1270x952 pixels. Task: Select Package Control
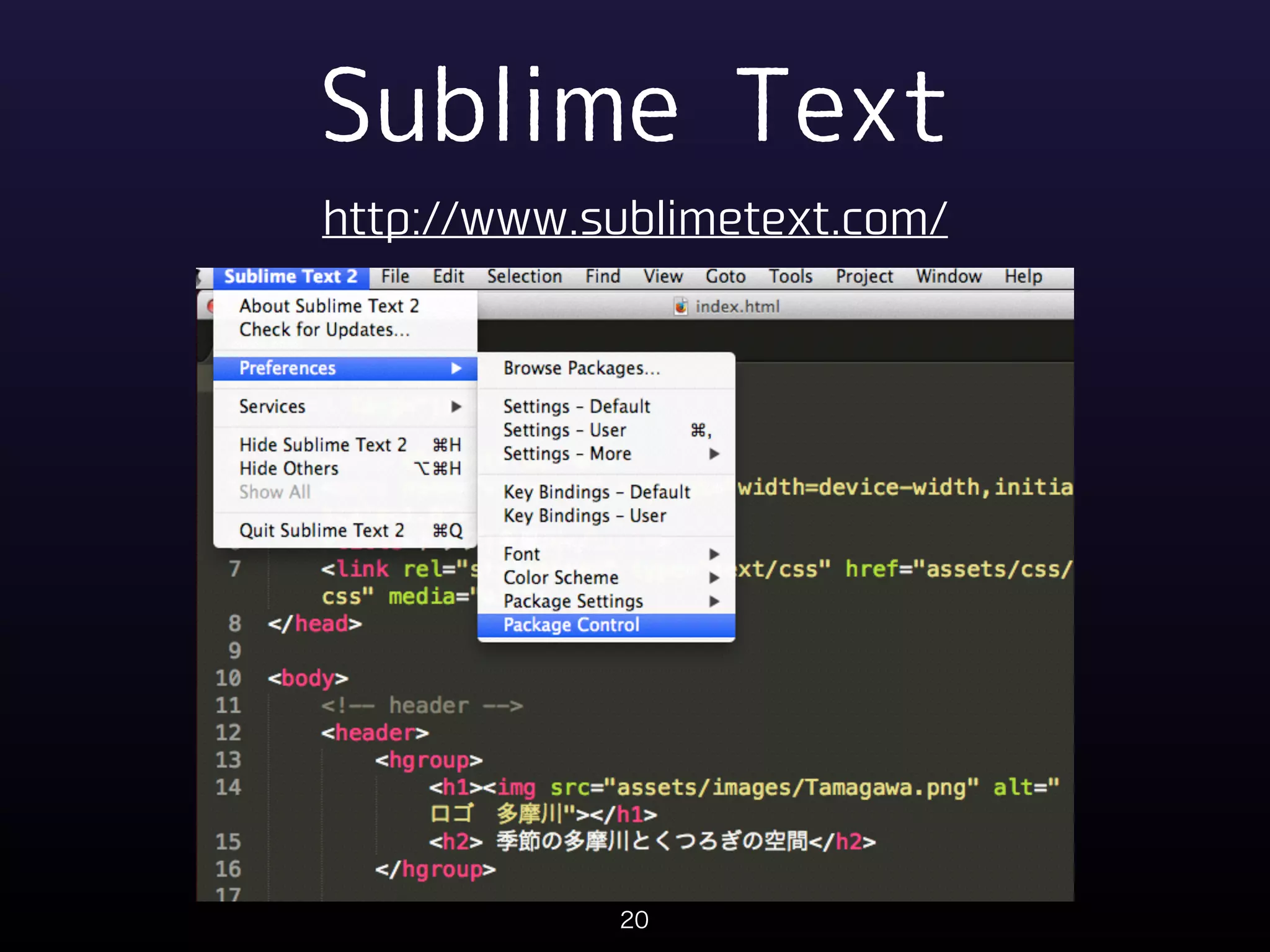[606, 625]
